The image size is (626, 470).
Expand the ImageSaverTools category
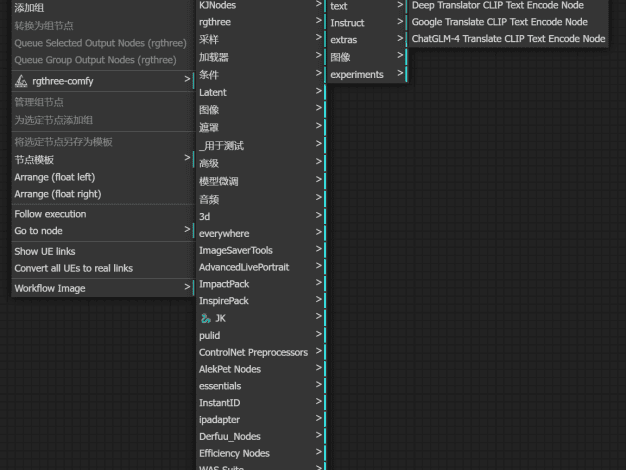[261, 250]
